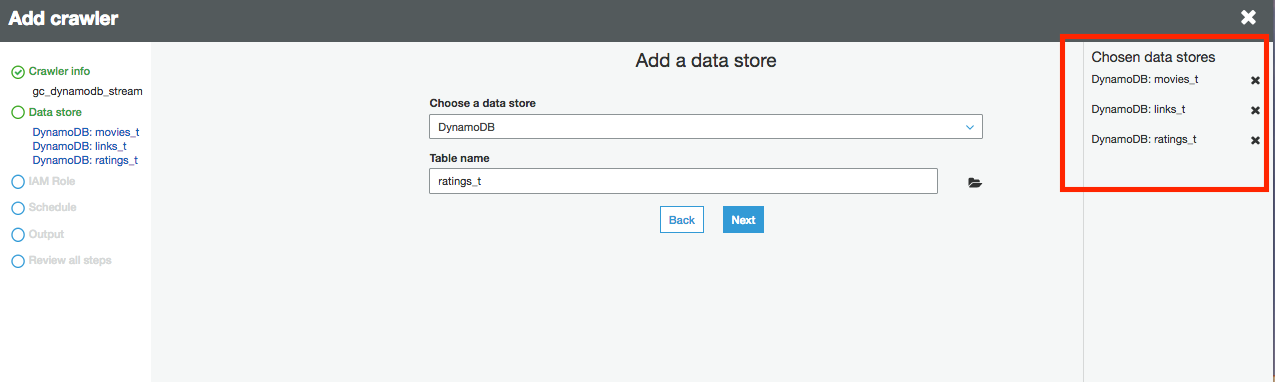The width and height of the screenshot is (1275, 382).
Task: Select the Review all steps item
Action: [x=70, y=260]
